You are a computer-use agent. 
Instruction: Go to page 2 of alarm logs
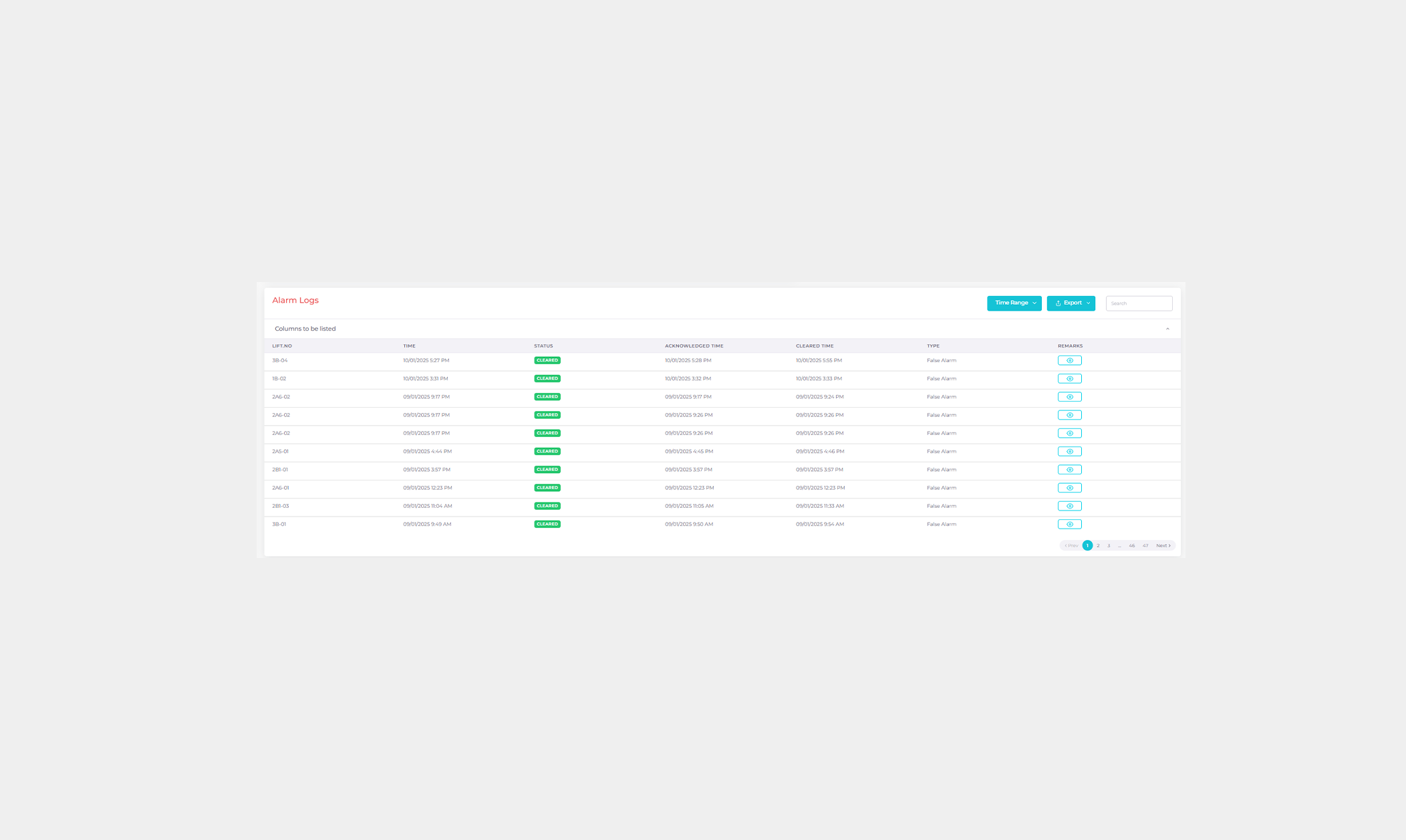tap(1098, 546)
